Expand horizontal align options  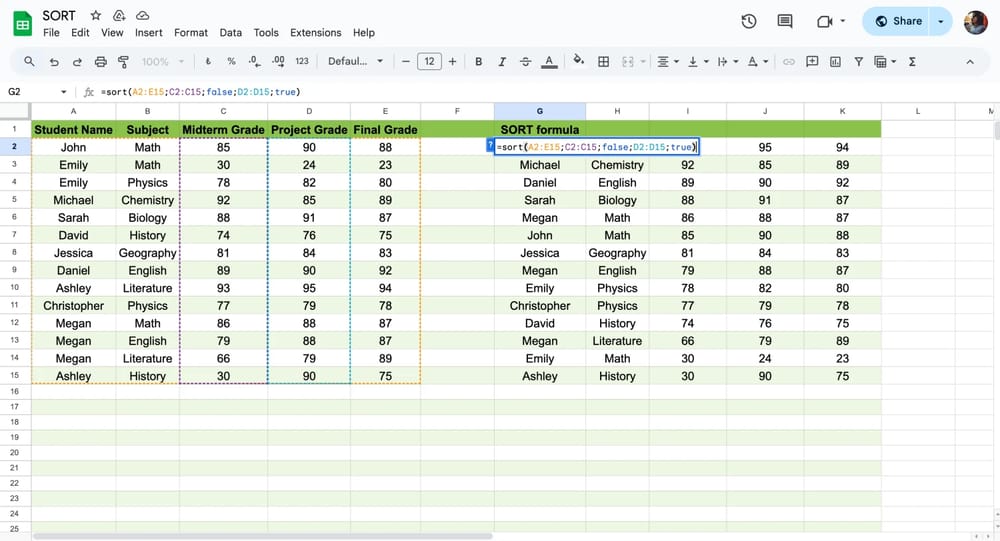pyautogui.click(x=667, y=62)
